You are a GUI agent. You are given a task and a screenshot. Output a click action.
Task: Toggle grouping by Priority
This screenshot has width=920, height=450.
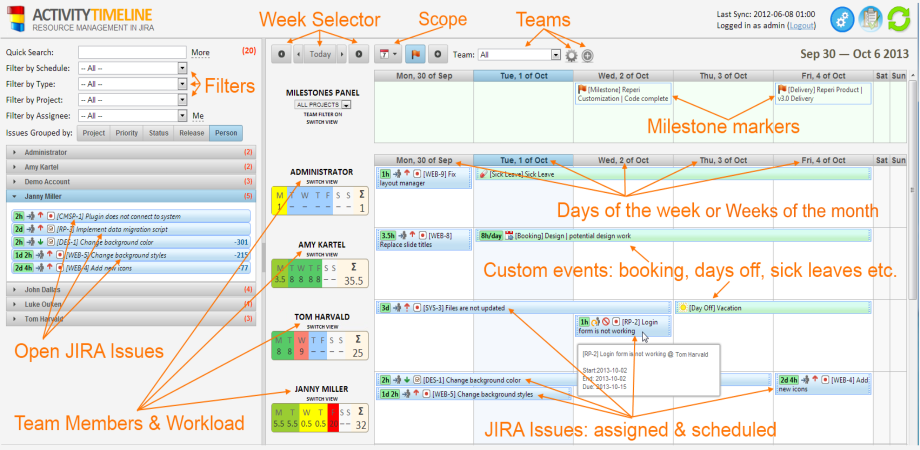coord(126,132)
